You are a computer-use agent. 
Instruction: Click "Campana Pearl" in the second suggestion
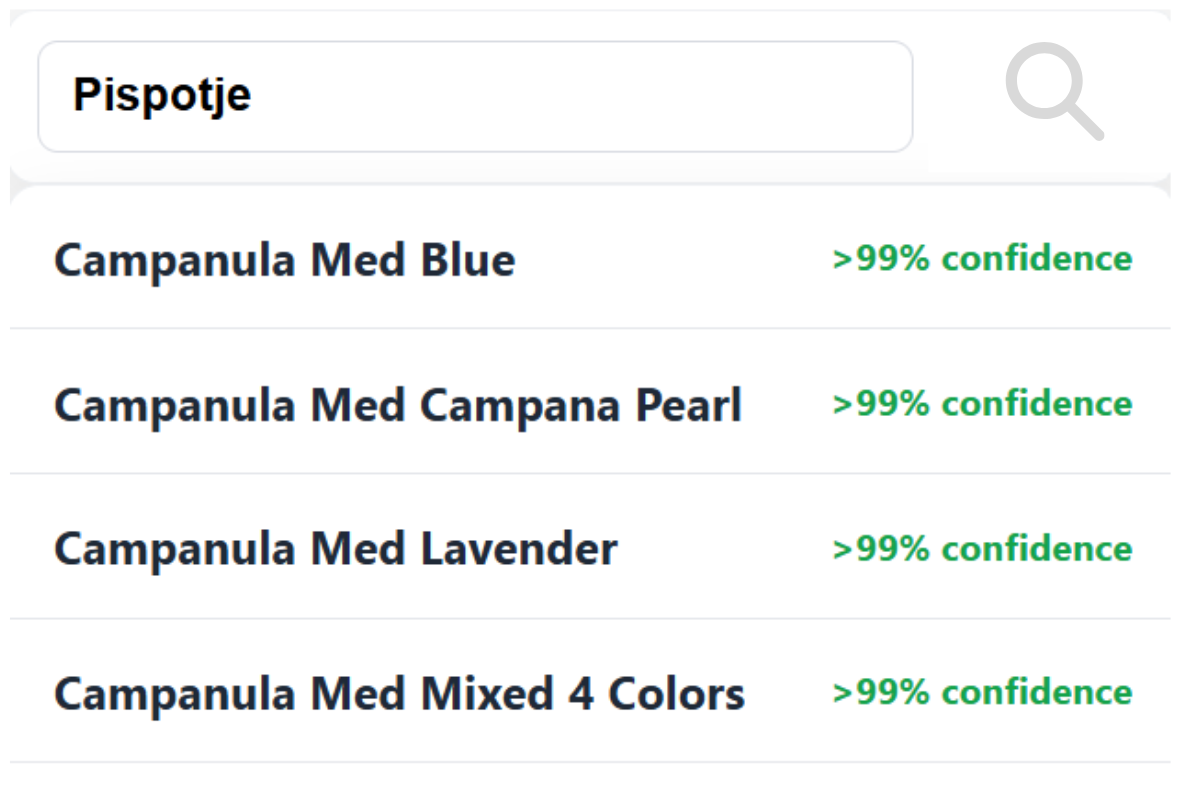pyautogui.click(x=581, y=405)
